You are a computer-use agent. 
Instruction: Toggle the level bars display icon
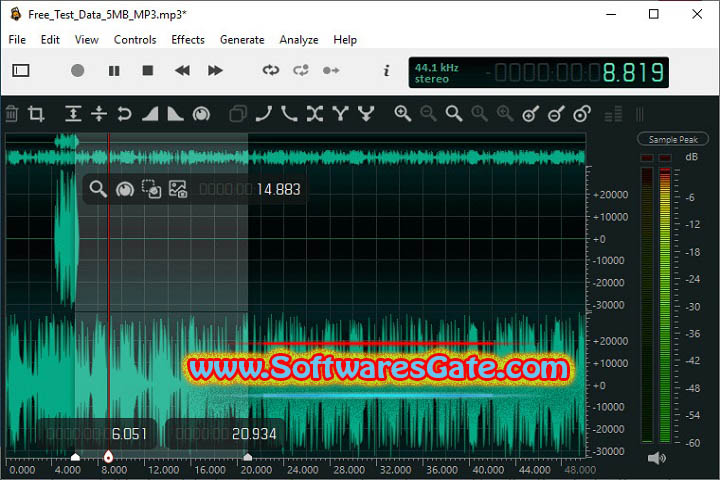coord(613,114)
